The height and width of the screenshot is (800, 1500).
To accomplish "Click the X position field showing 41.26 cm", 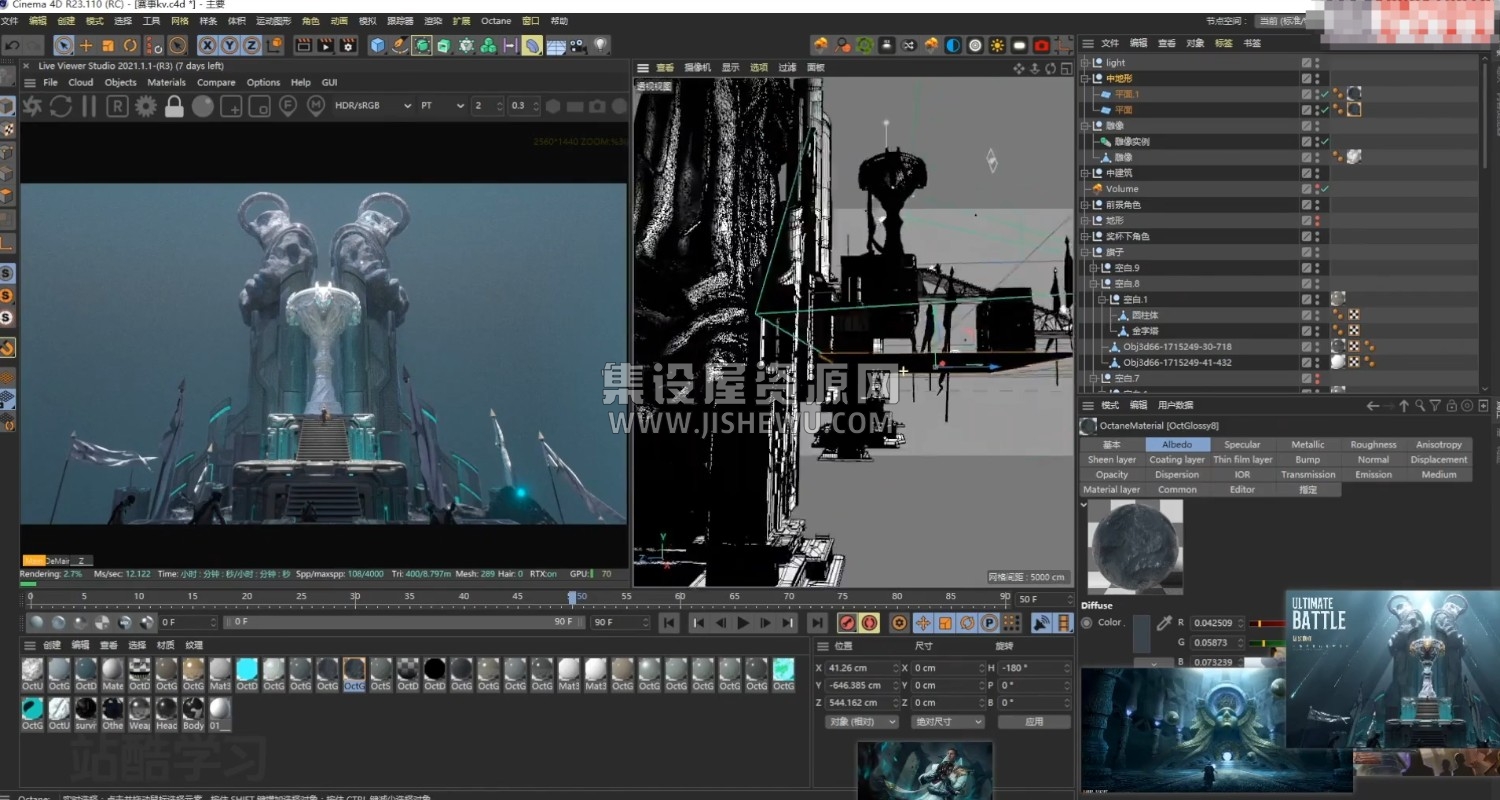I will coord(862,667).
